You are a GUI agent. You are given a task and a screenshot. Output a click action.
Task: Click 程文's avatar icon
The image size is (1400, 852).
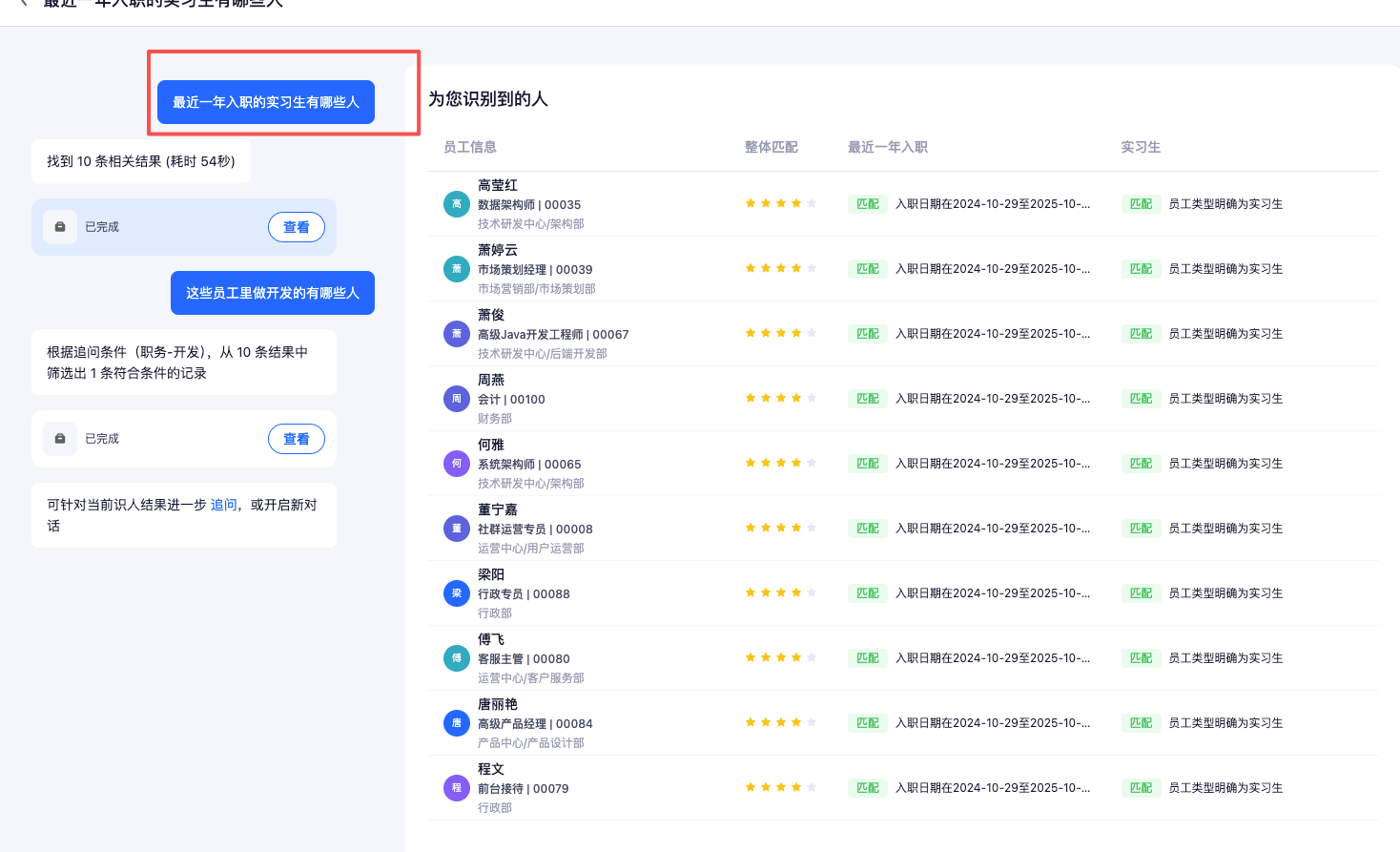[457, 788]
